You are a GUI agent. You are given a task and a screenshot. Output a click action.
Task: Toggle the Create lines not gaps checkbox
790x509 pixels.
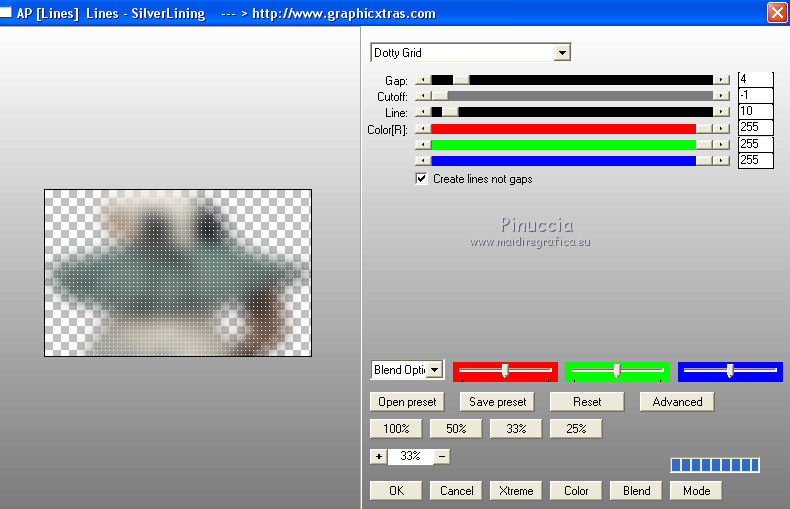[421, 179]
